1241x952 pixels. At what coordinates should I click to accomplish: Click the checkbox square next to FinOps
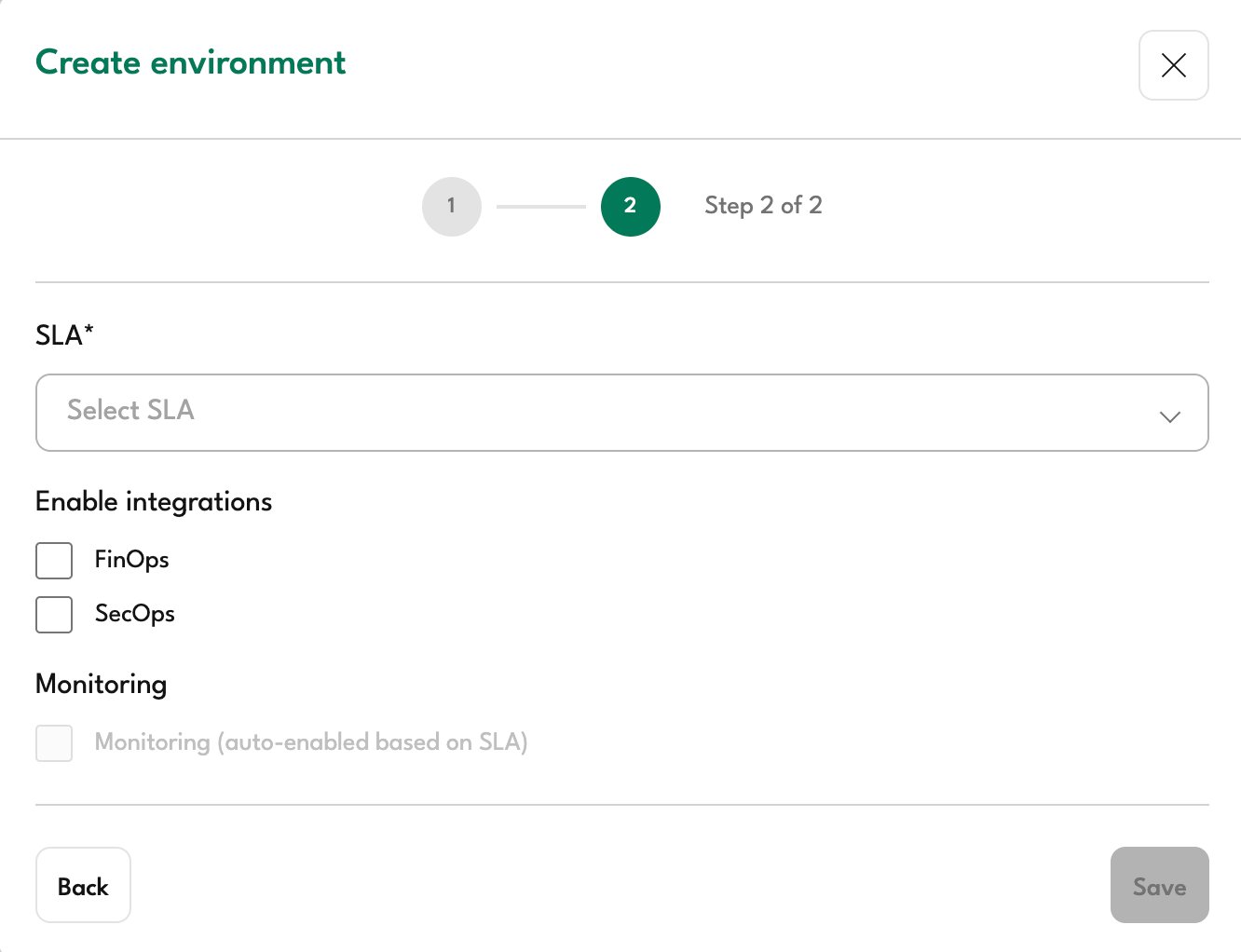tap(53, 560)
